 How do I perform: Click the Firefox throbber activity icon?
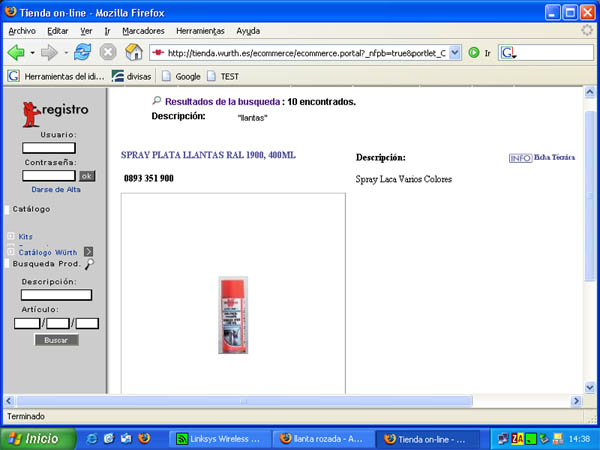(x=587, y=30)
